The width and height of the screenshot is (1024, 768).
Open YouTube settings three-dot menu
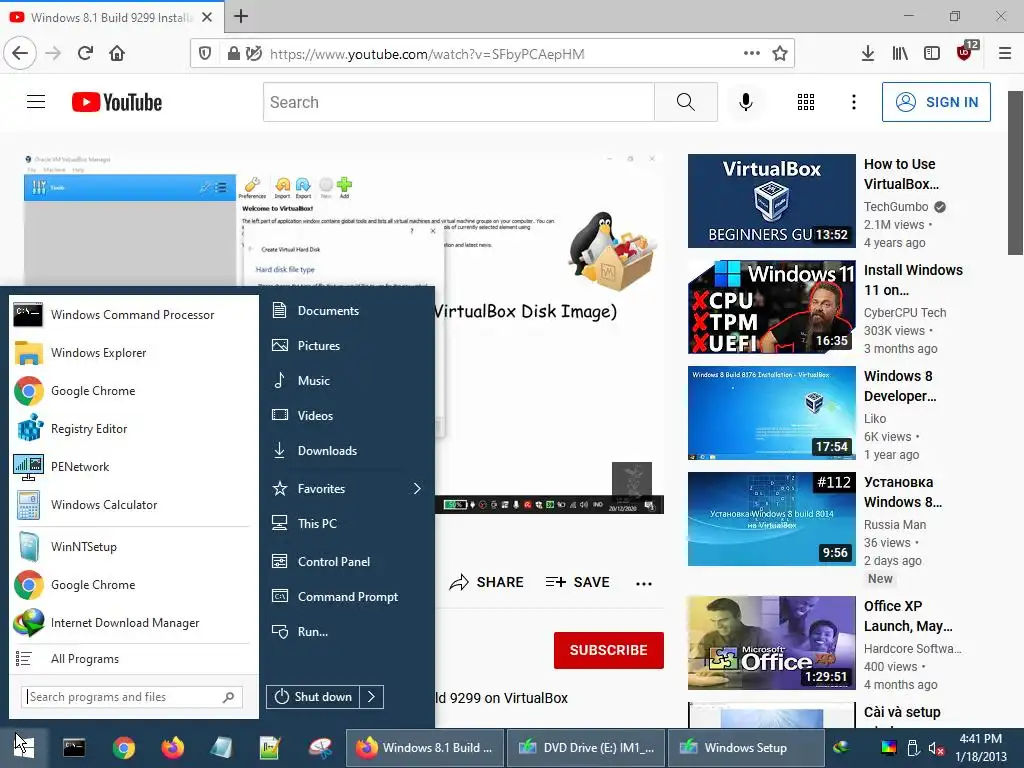[854, 102]
